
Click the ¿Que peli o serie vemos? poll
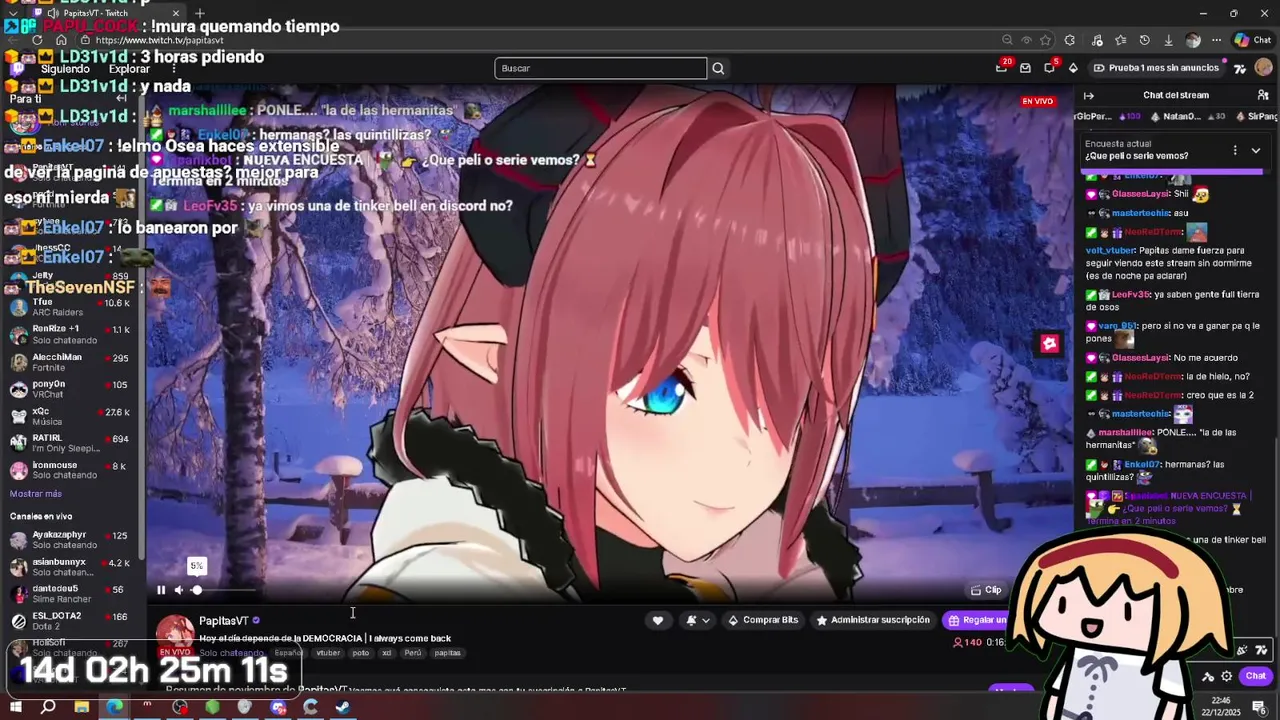(x=1137, y=156)
